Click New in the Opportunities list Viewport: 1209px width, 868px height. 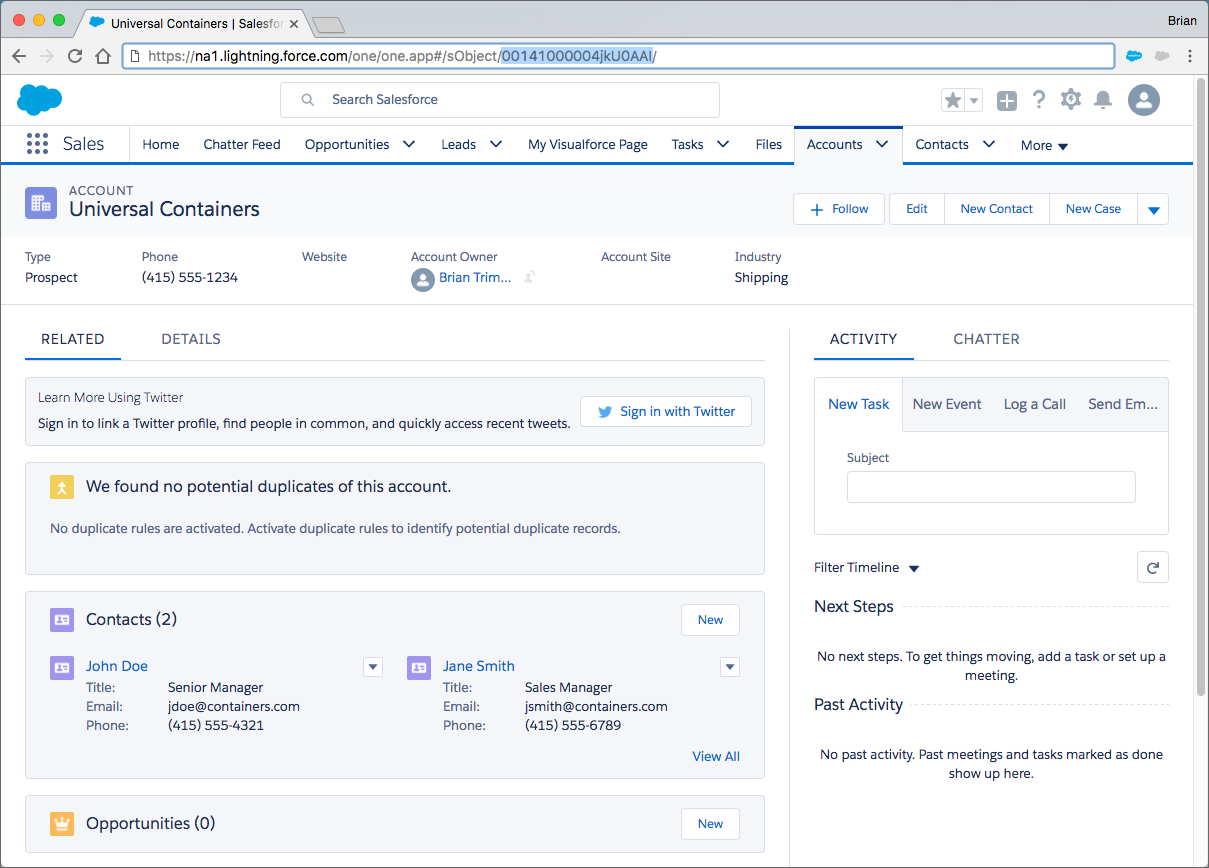point(711,824)
